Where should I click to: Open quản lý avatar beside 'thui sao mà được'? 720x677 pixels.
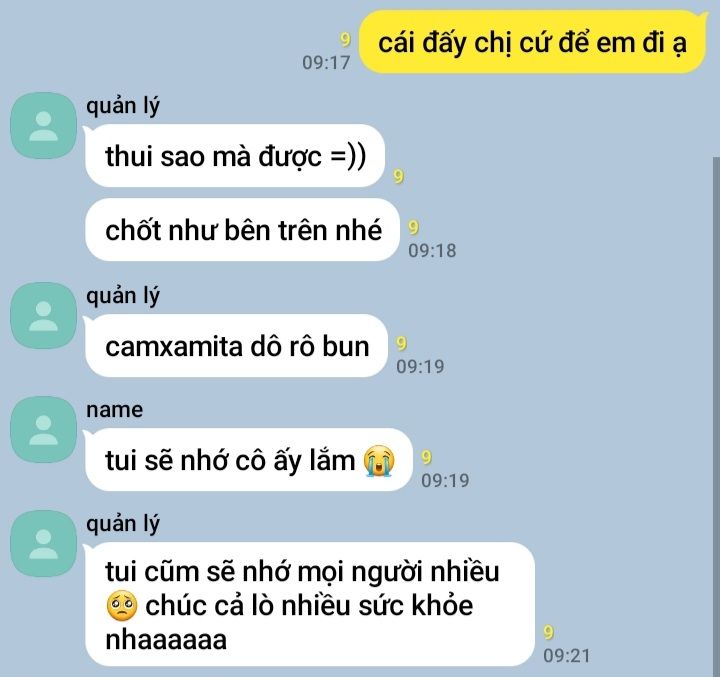44,125
